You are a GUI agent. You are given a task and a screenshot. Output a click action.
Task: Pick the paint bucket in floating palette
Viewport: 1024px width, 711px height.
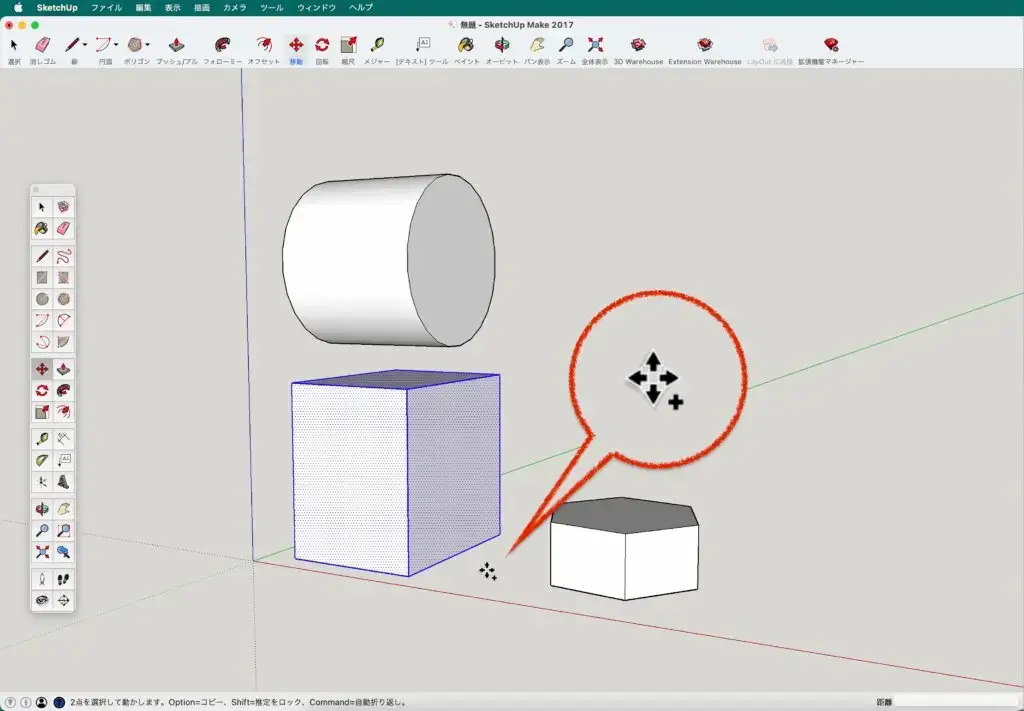42,229
